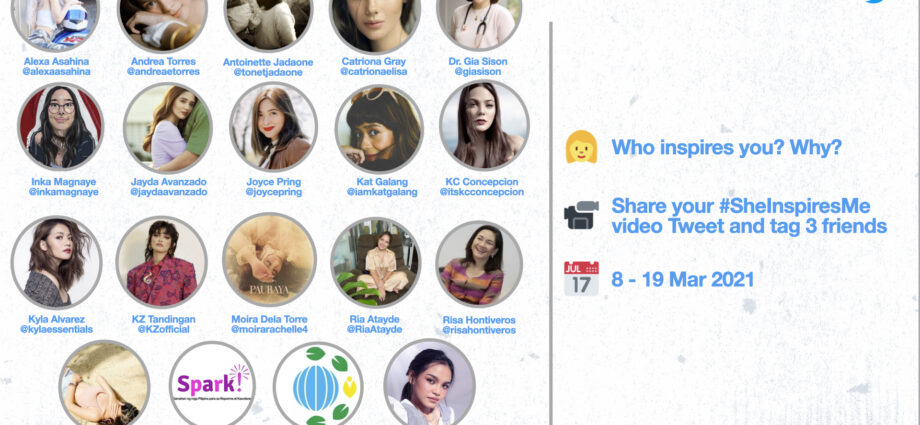
Task: Open the @risahontiveros handle link
Action: [479, 330]
